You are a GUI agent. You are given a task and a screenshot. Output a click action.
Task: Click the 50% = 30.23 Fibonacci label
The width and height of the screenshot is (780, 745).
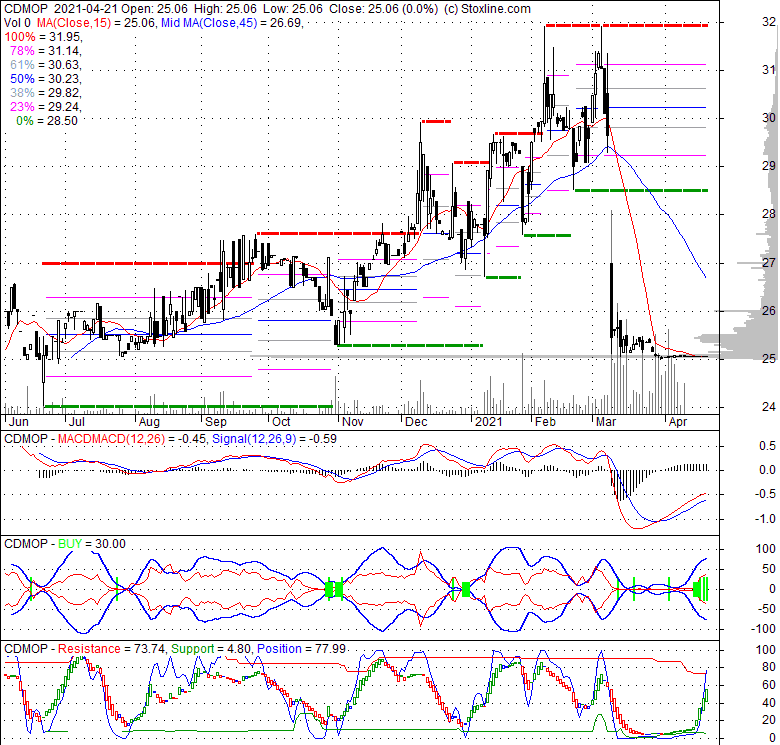(45, 79)
